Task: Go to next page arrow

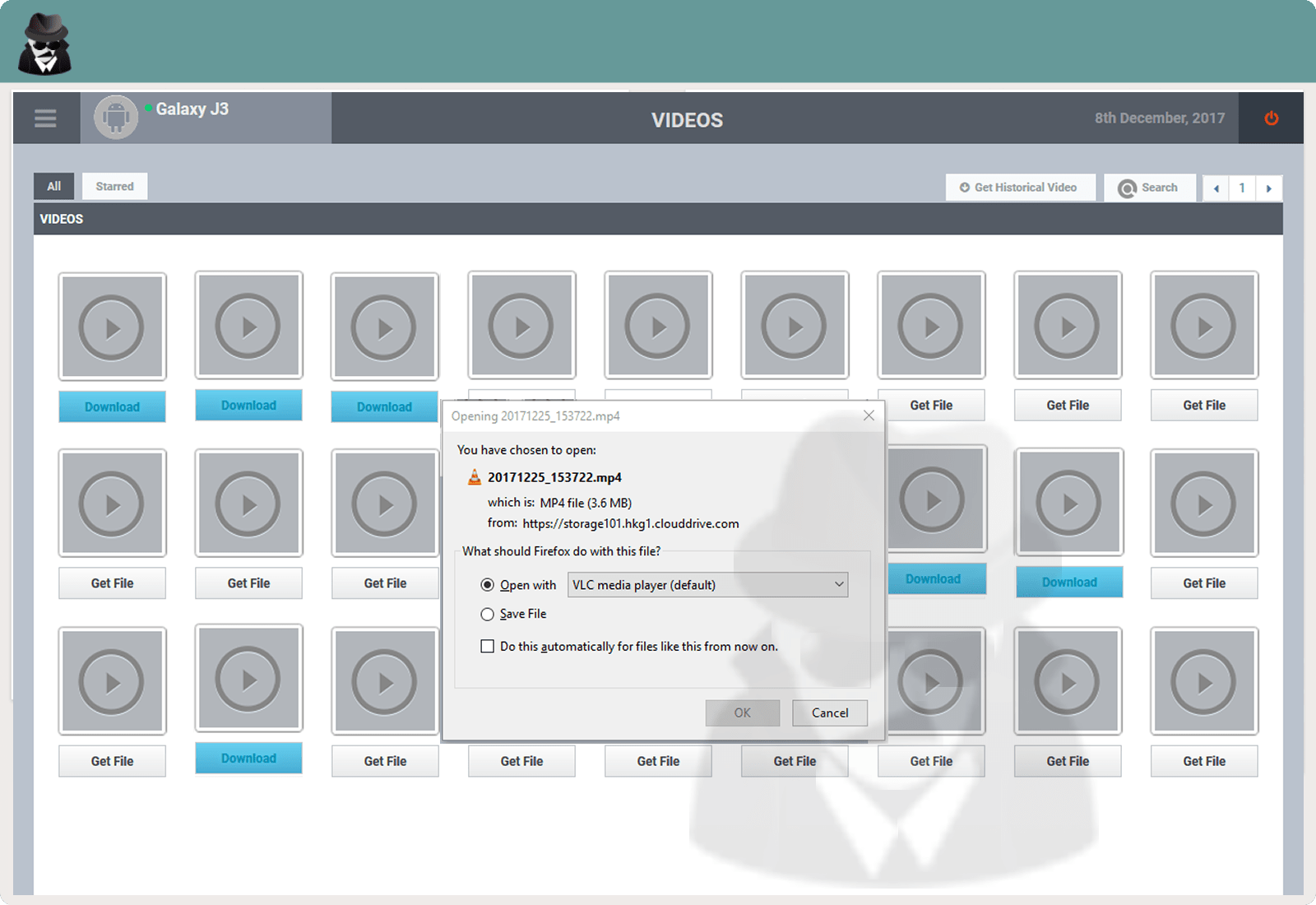Action: pos(1268,188)
